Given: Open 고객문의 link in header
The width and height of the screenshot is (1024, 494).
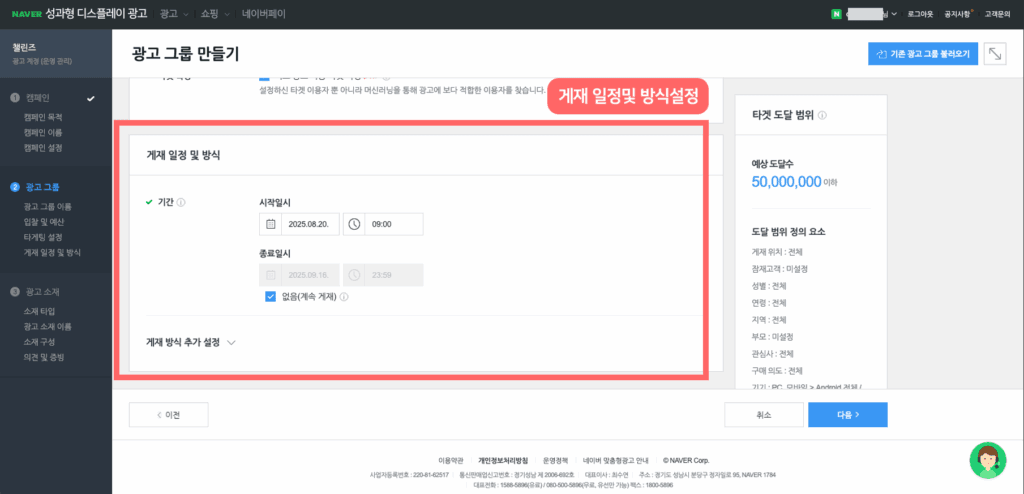Looking at the screenshot, I should coord(997,14).
